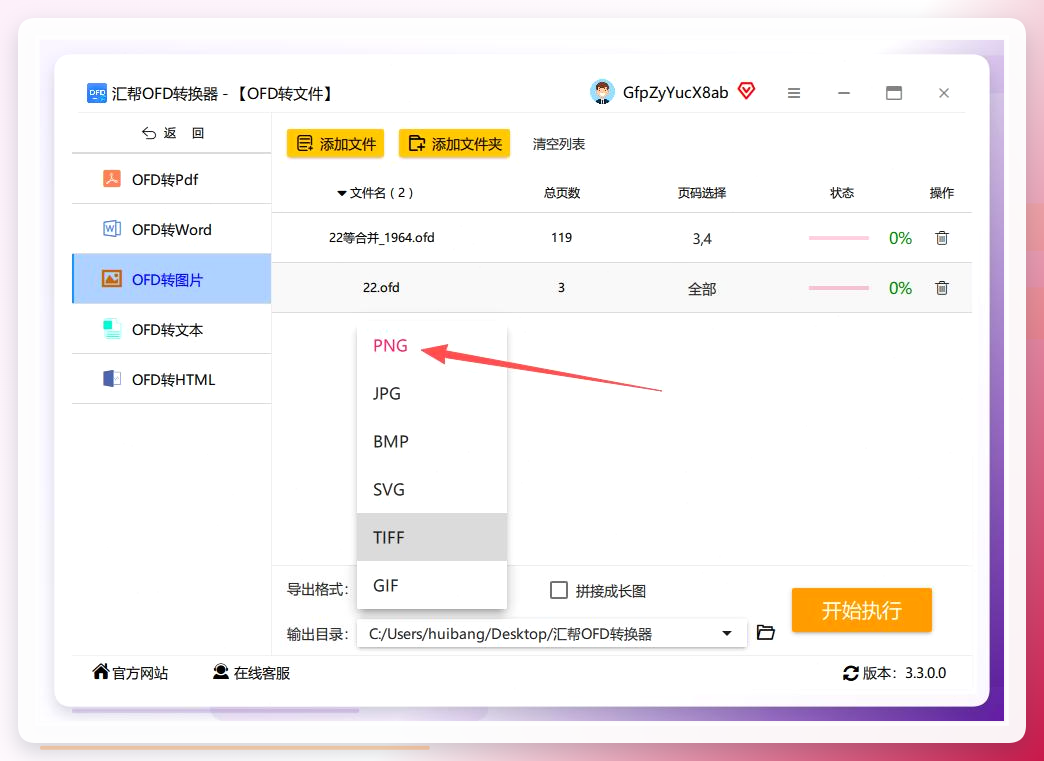Switch to the OFD转HTML tab
This screenshot has width=1044, height=761.
coord(172,379)
